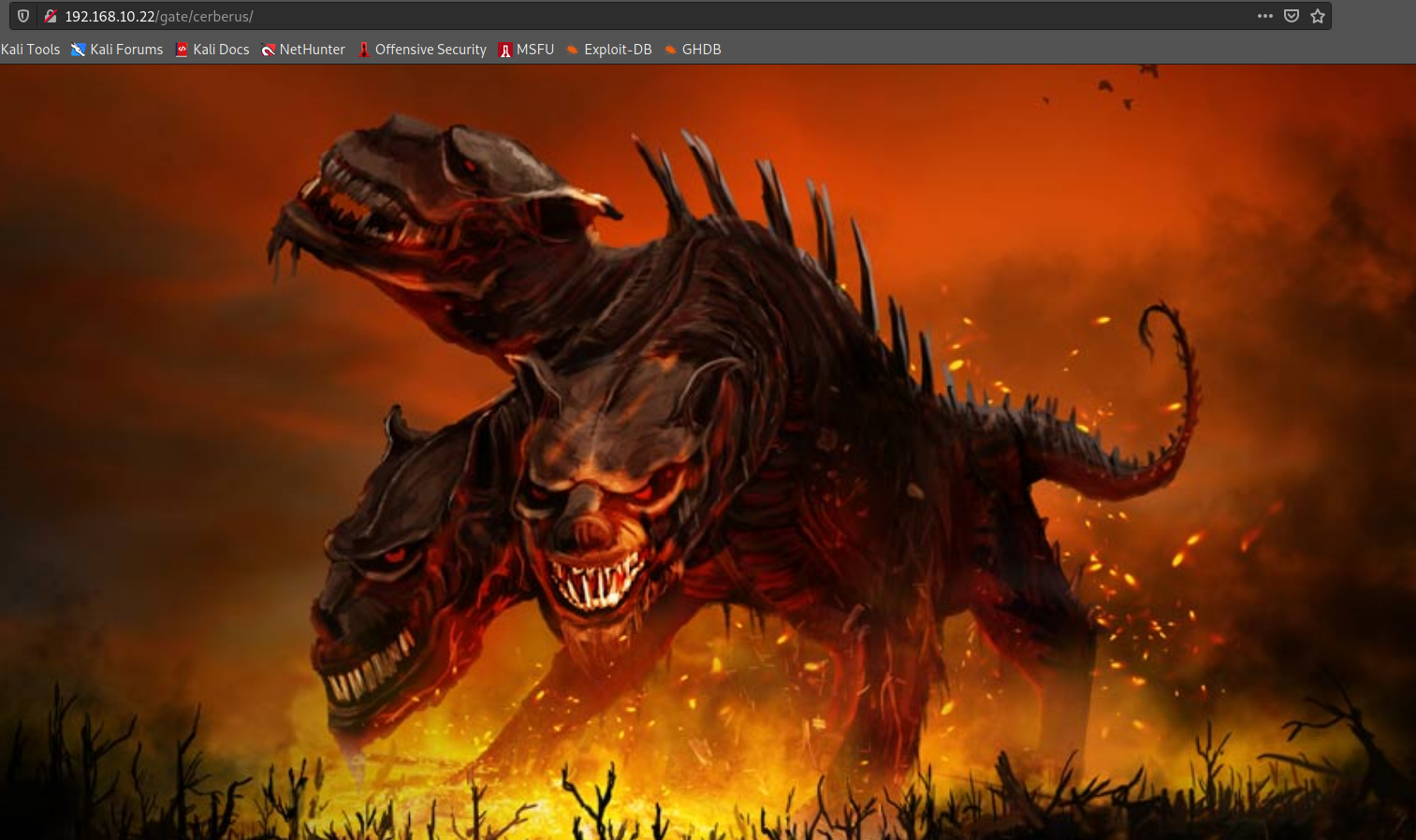Open the Exploit-DB bookmark

point(609,50)
